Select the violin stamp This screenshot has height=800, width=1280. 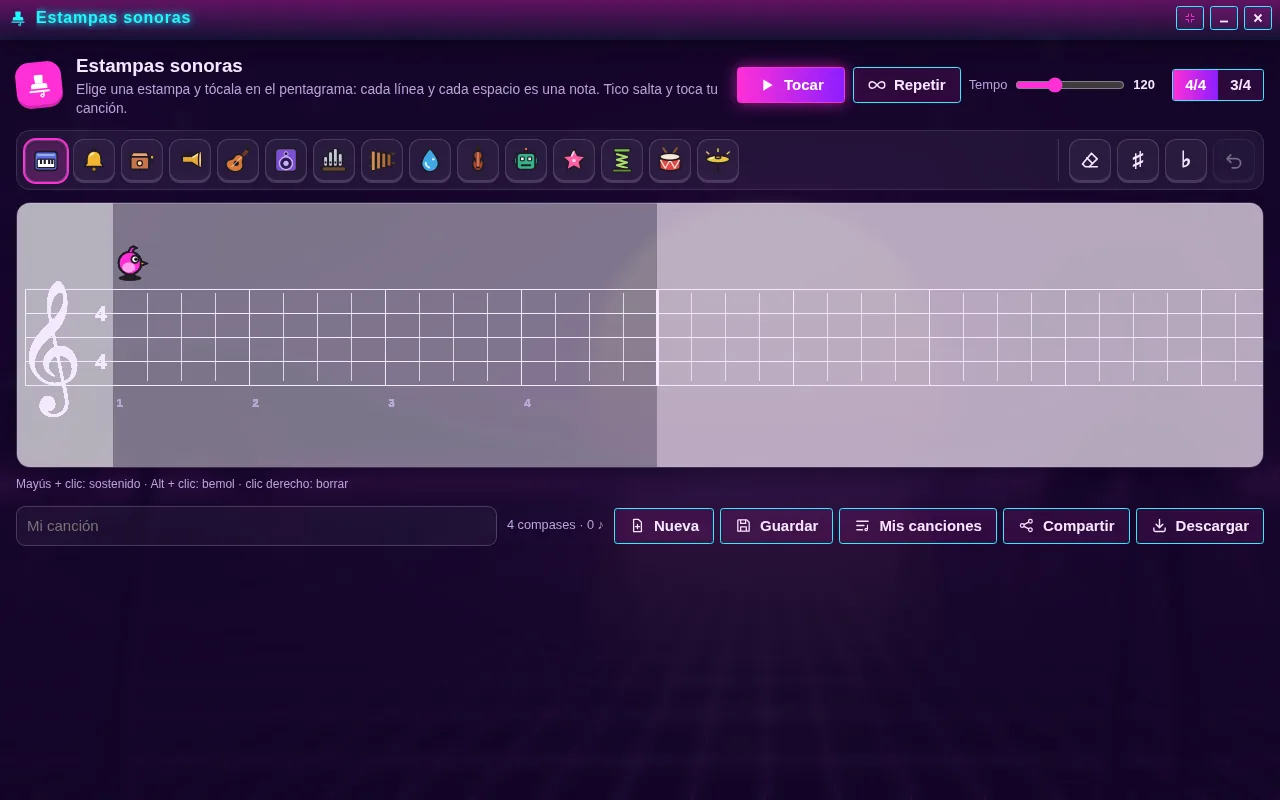click(478, 161)
